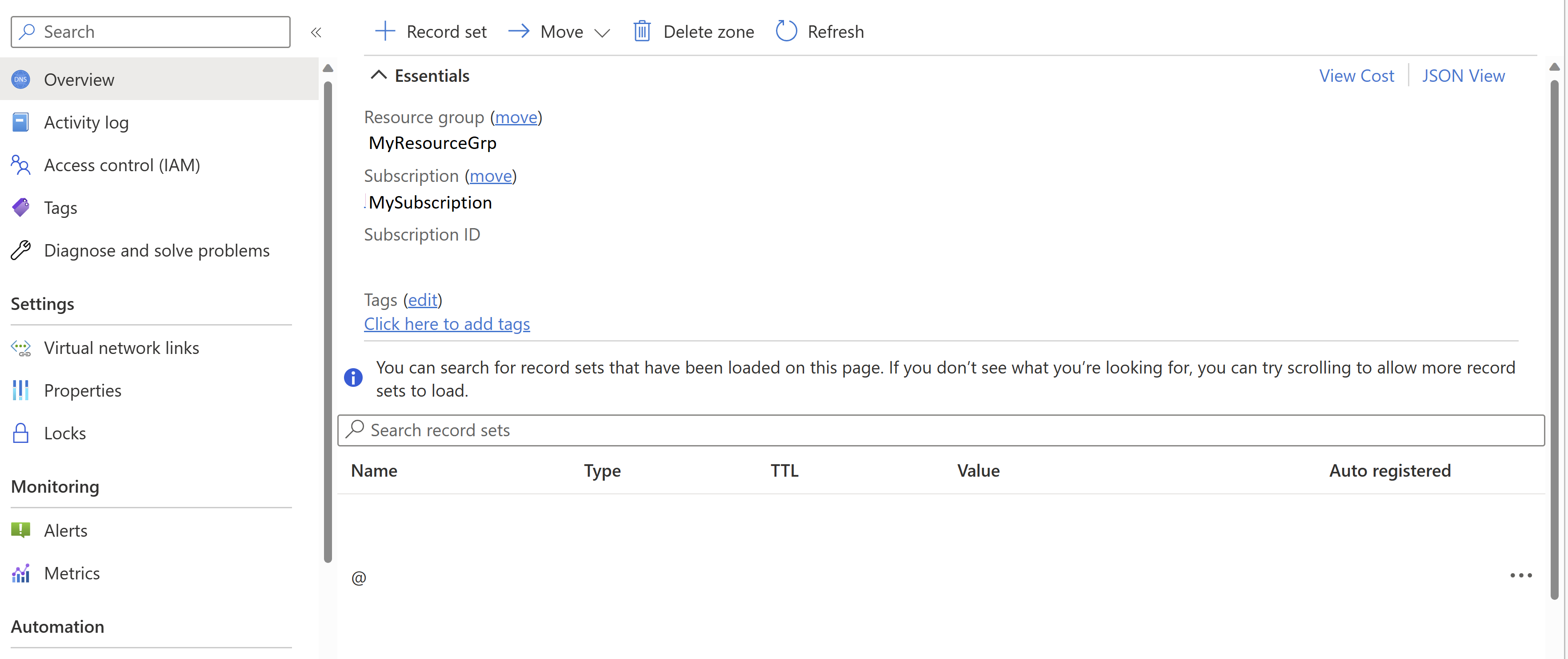Click Tags visibility toggle in sidebar
This screenshot has width=1568, height=659.
click(x=60, y=207)
